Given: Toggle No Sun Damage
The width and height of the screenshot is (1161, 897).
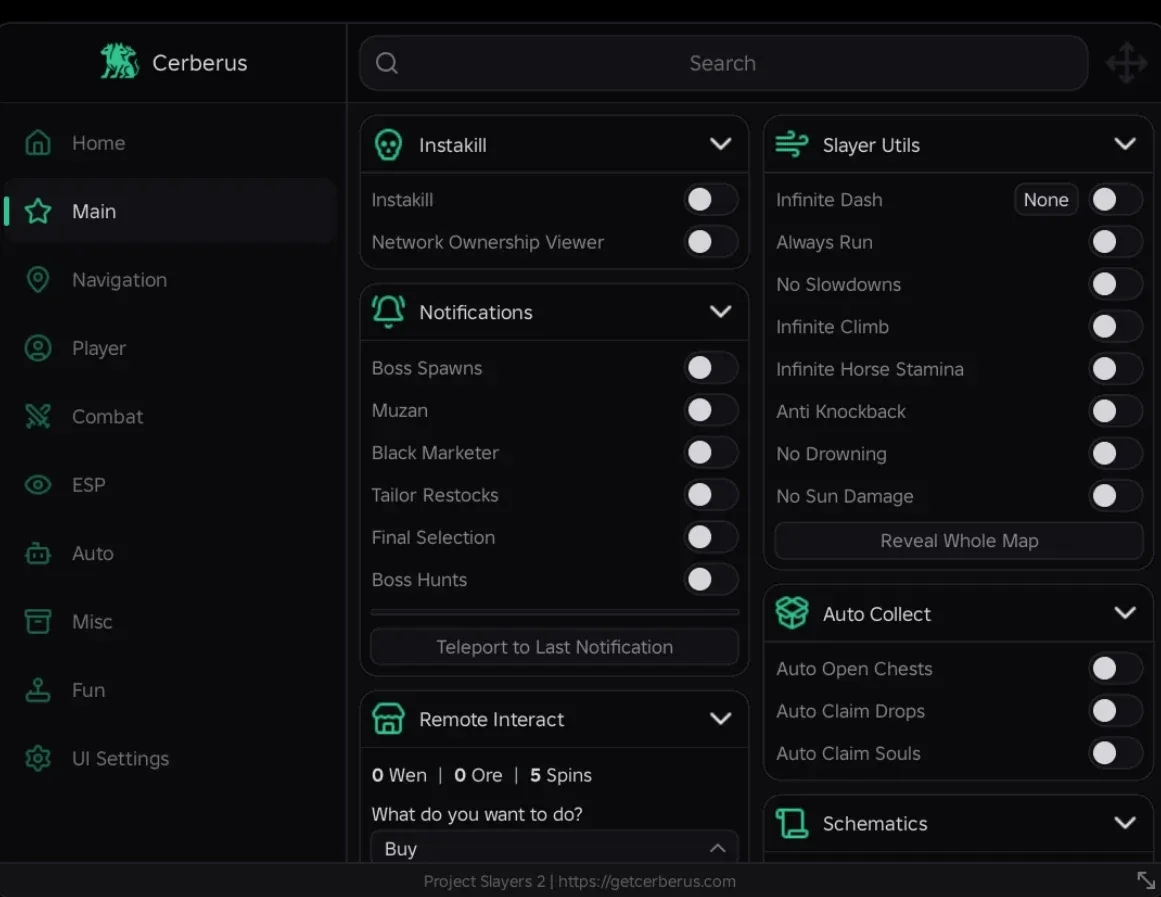Looking at the screenshot, I should click(x=1115, y=496).
